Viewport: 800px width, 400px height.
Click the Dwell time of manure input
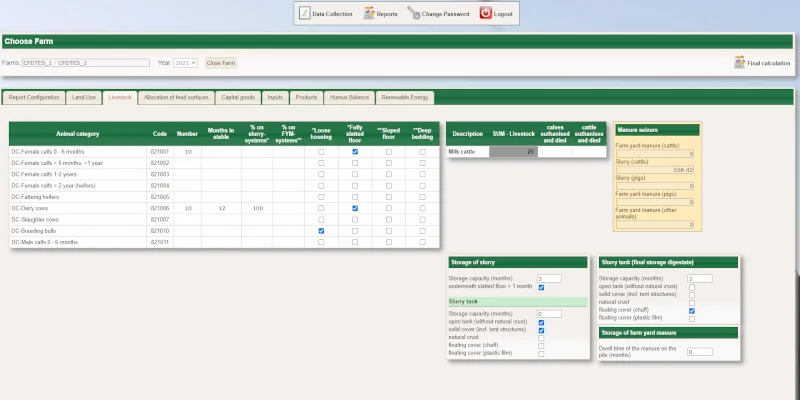699,352
